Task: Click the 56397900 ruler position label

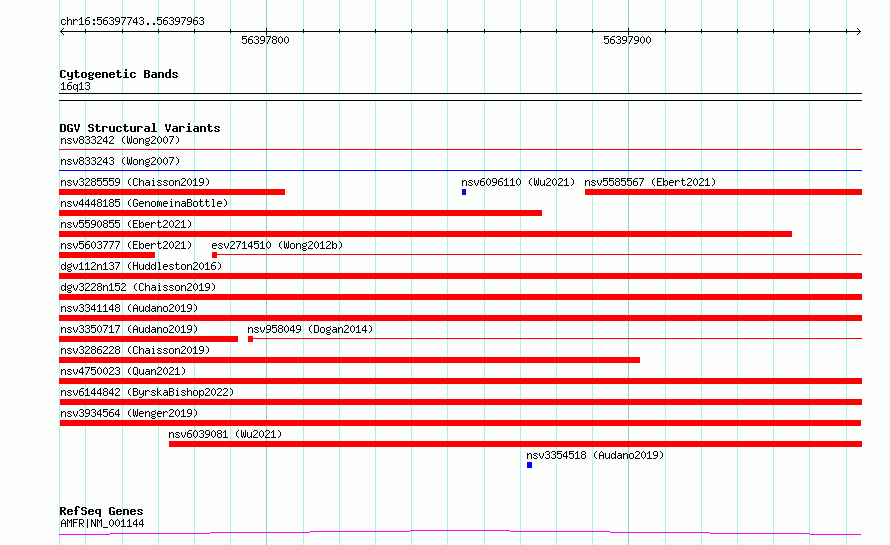Action: tap(627, 40)
